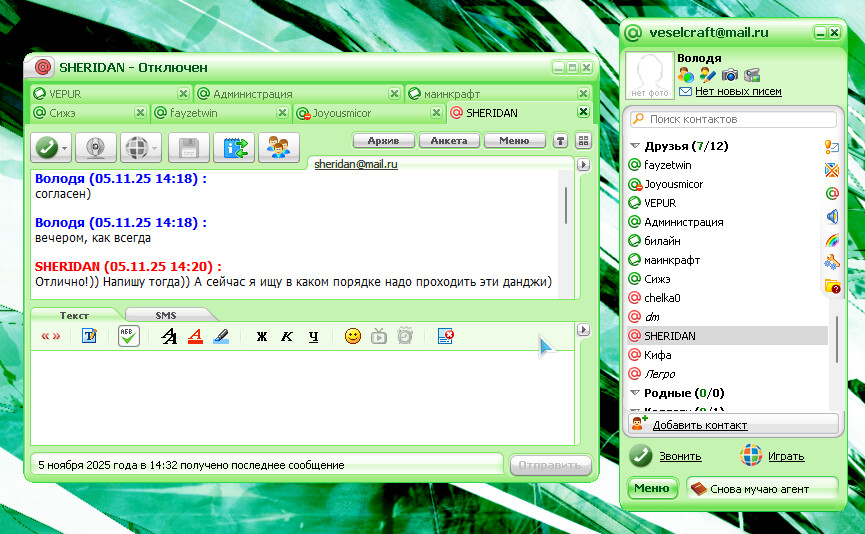Toggle italic text formatting (К)
Image resolution: width=865 pixels, height=534 pixels.
(287, 336)
